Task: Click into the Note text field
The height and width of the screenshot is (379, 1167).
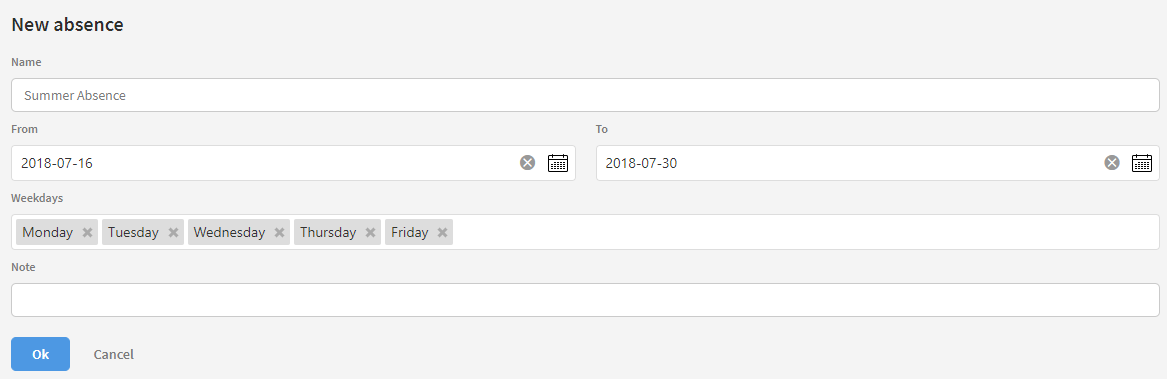Action: (x=585, y=300)
